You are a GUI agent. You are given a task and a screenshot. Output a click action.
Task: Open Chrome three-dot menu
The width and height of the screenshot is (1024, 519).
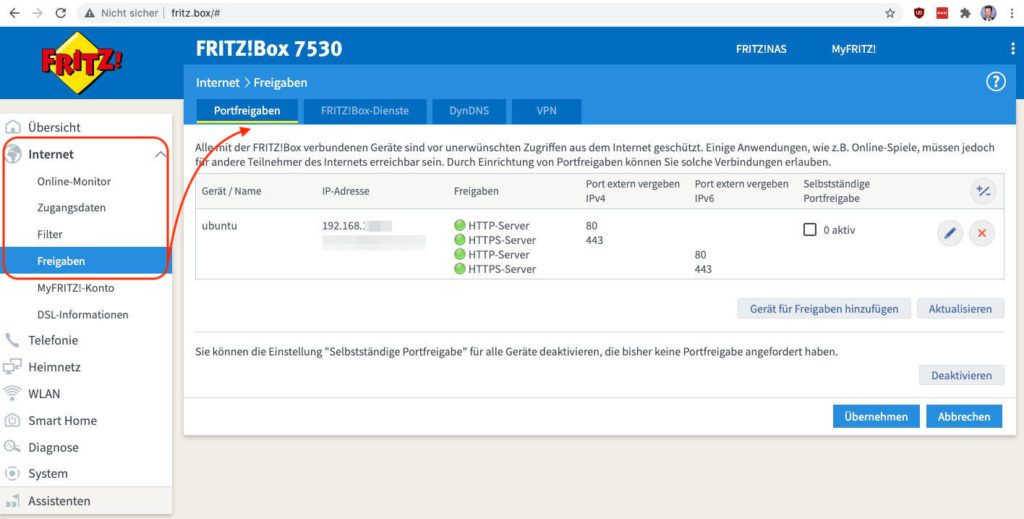tap(1012, 13)
